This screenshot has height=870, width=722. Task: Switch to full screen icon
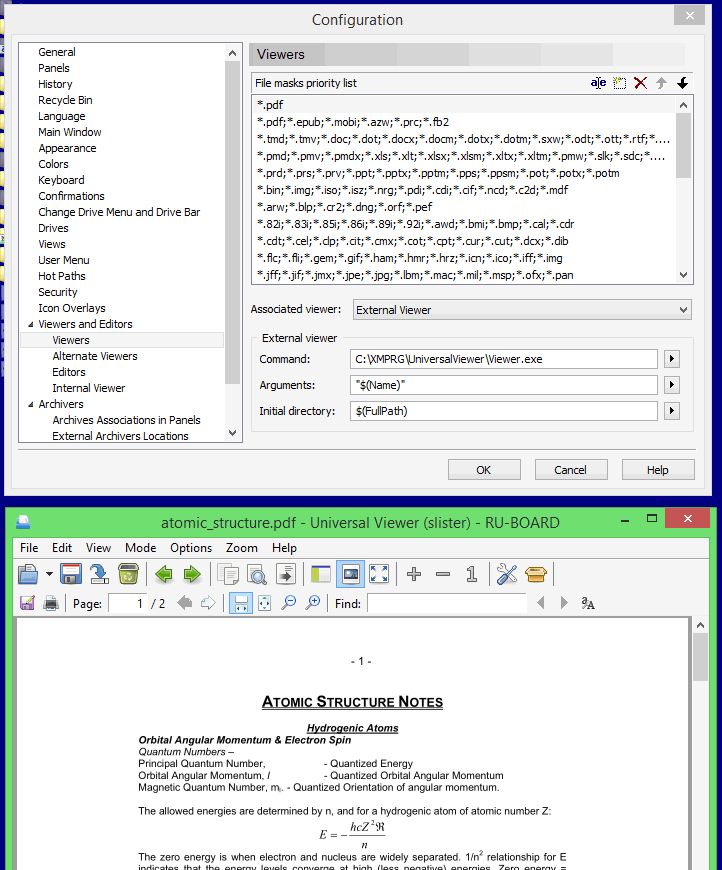[379, 574]
